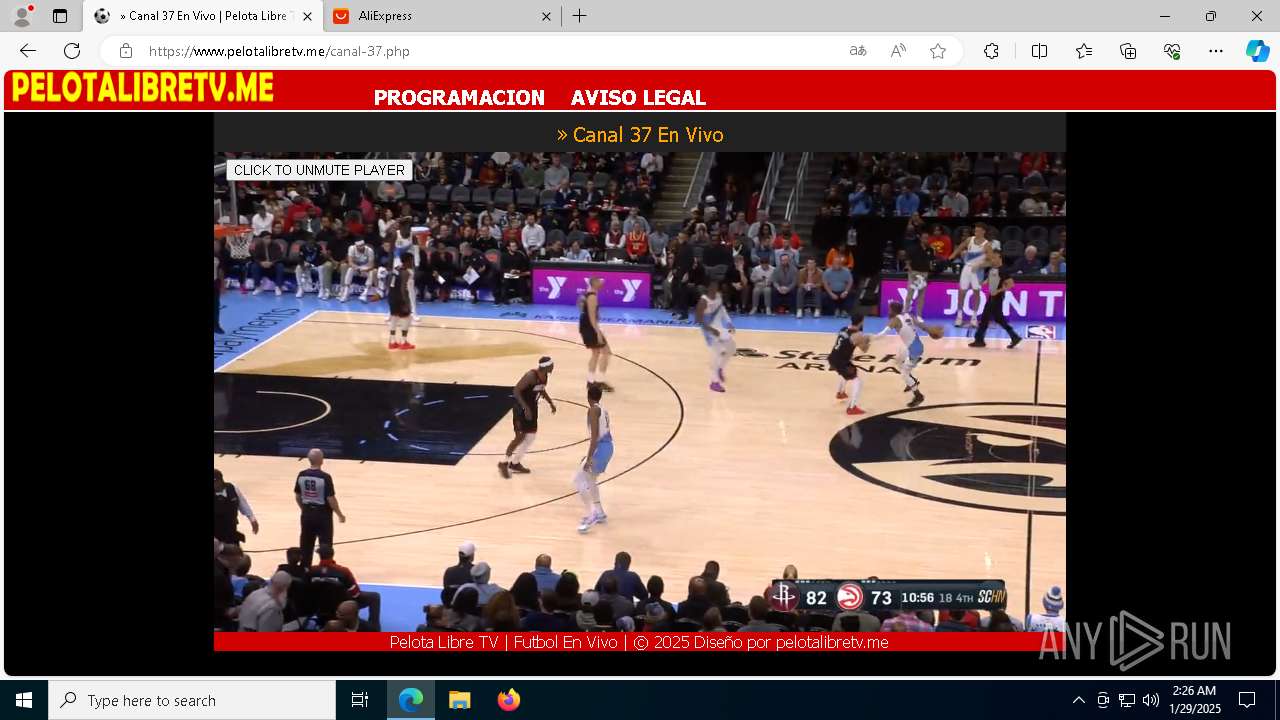Open Collections panel
Viewport: 1280px width, 720px height.
(x=1128, y=51)
